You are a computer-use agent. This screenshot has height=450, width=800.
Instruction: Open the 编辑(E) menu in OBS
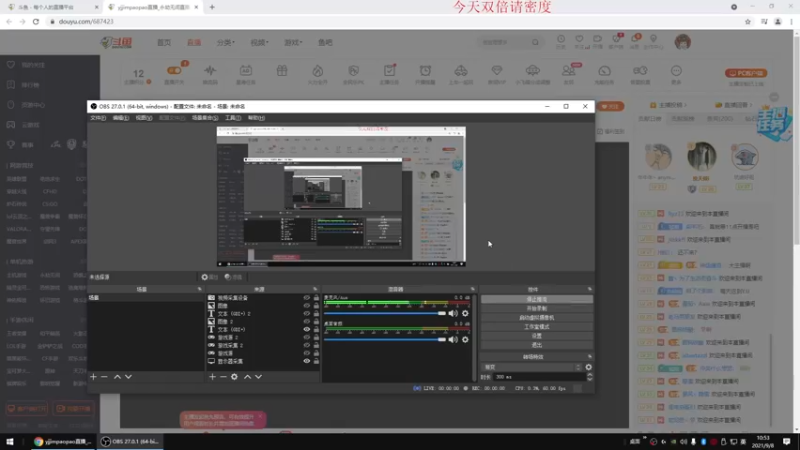(121, 118)
